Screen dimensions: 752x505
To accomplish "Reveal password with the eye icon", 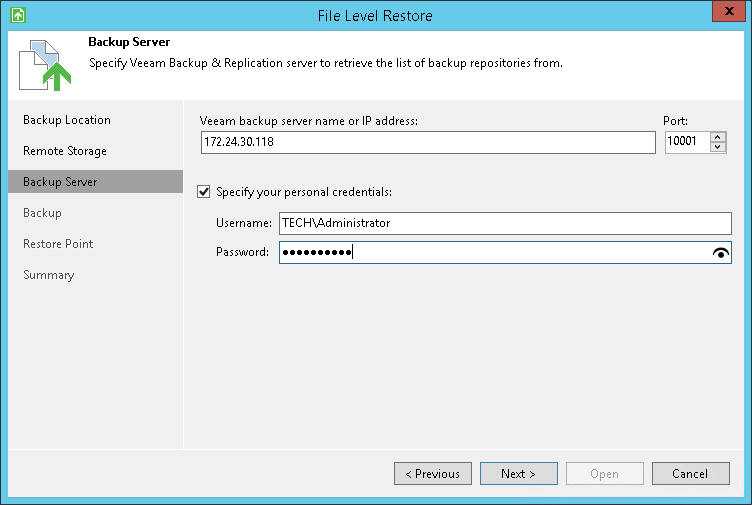I will (x=720, y=253).
